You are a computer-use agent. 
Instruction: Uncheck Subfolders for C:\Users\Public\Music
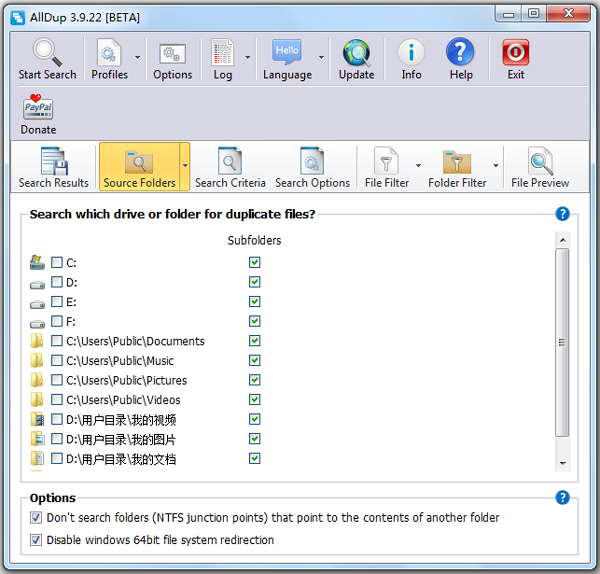[254, 360]
